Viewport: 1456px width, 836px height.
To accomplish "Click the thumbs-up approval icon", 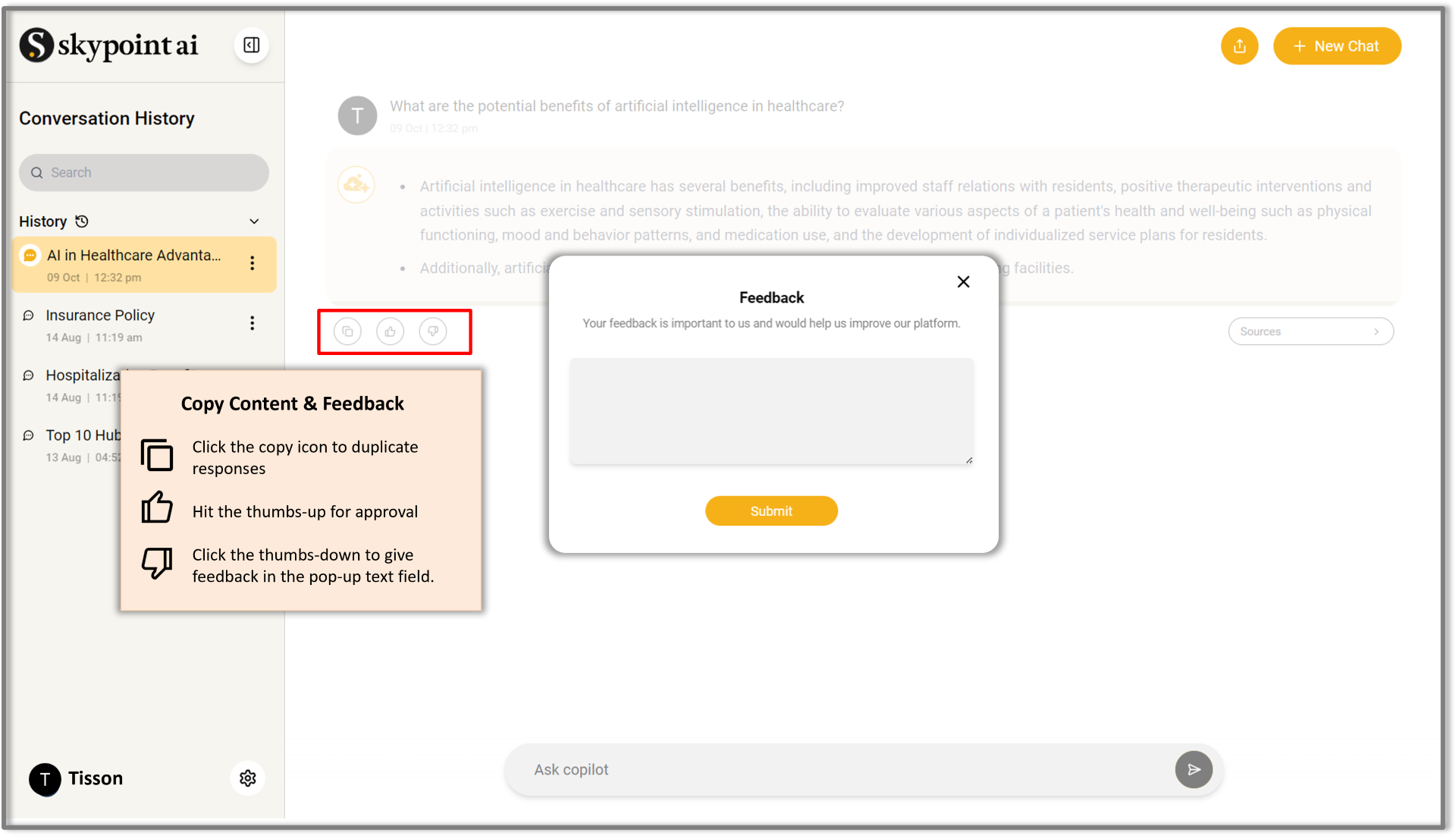I will [390, 331].
